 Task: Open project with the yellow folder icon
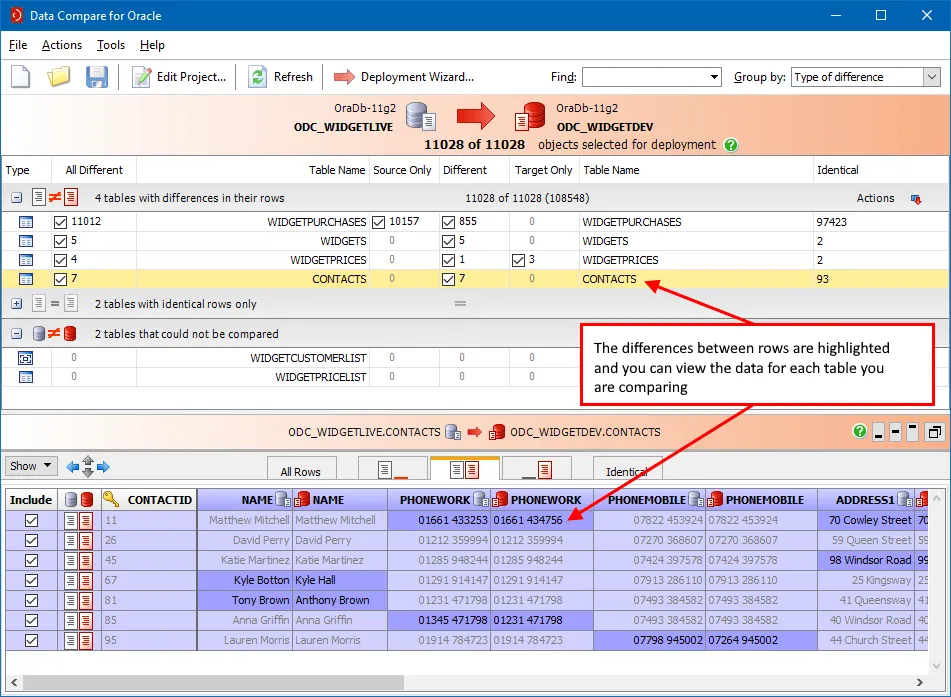point(59,77)
